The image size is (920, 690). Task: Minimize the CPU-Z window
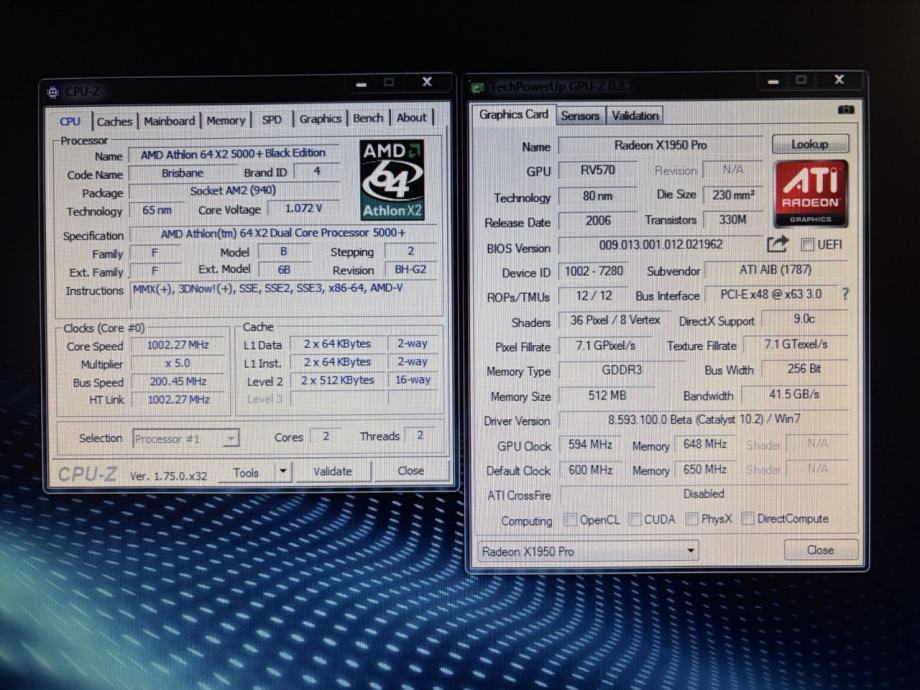pyautogui.click(x=361, y=84)
